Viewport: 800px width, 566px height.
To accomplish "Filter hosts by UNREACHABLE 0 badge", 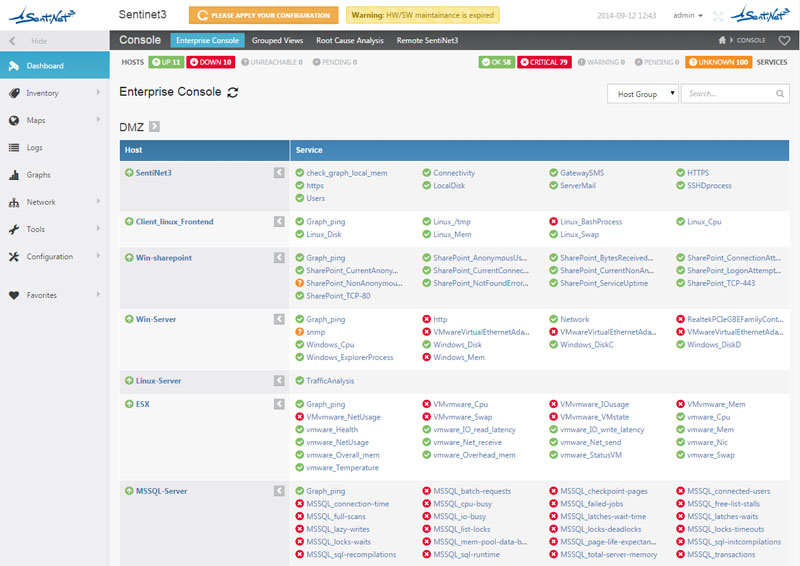I will (x=271, y=62).
